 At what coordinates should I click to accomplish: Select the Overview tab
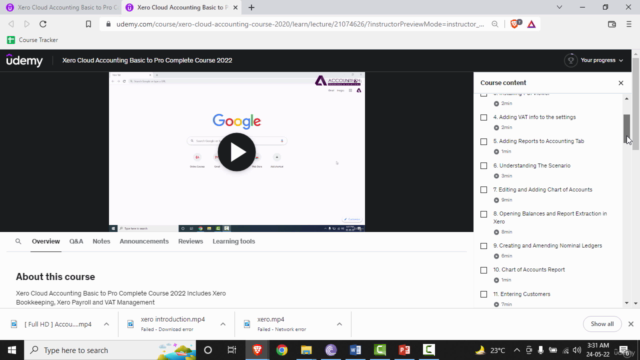coord(46,241)
